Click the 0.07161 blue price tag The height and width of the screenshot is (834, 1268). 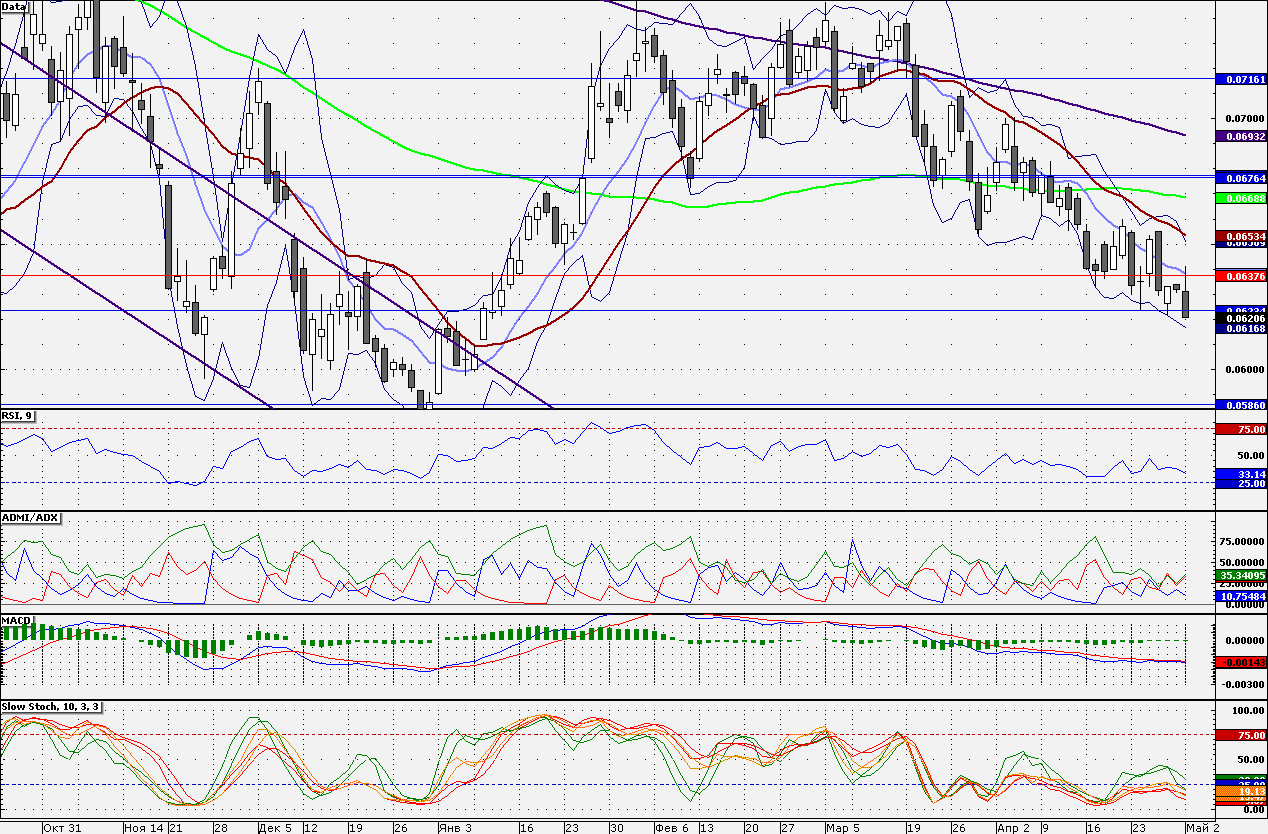click(x=1241, y=78)
